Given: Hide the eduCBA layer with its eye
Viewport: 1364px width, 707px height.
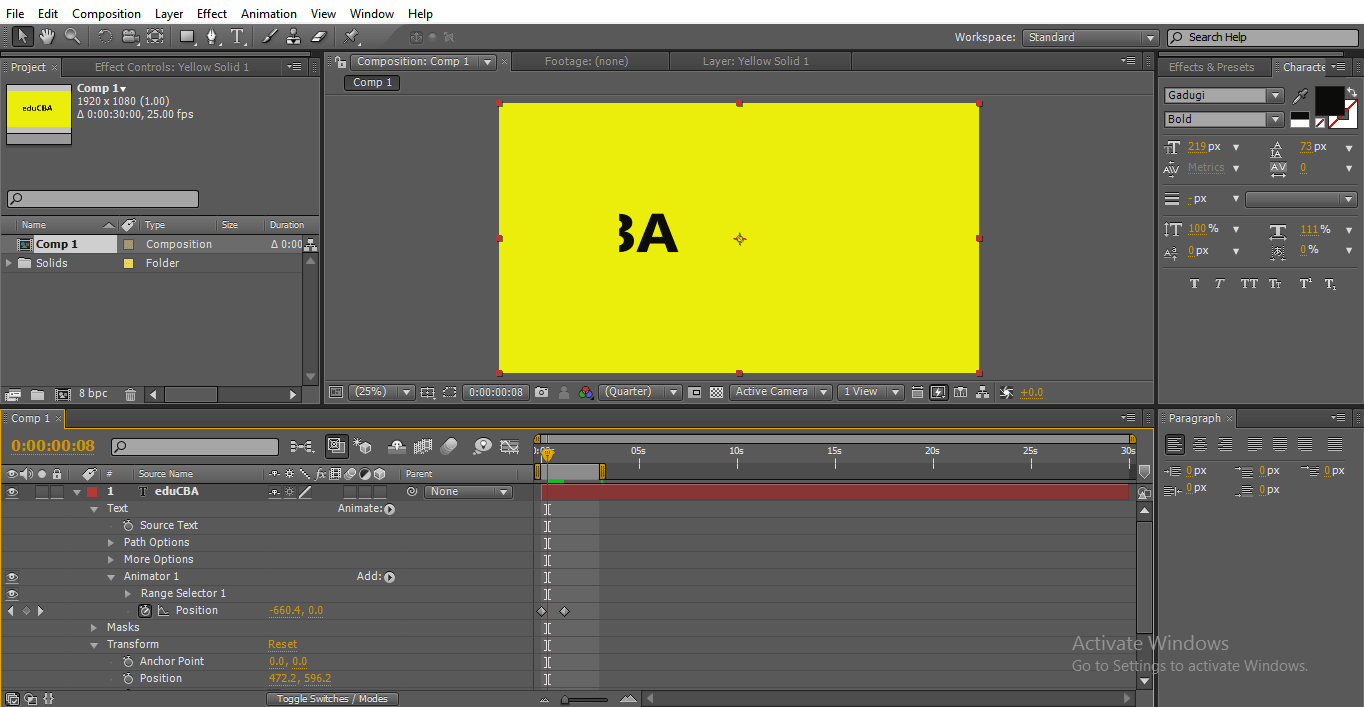Looking at the screenshot, I should pos(12,492).
